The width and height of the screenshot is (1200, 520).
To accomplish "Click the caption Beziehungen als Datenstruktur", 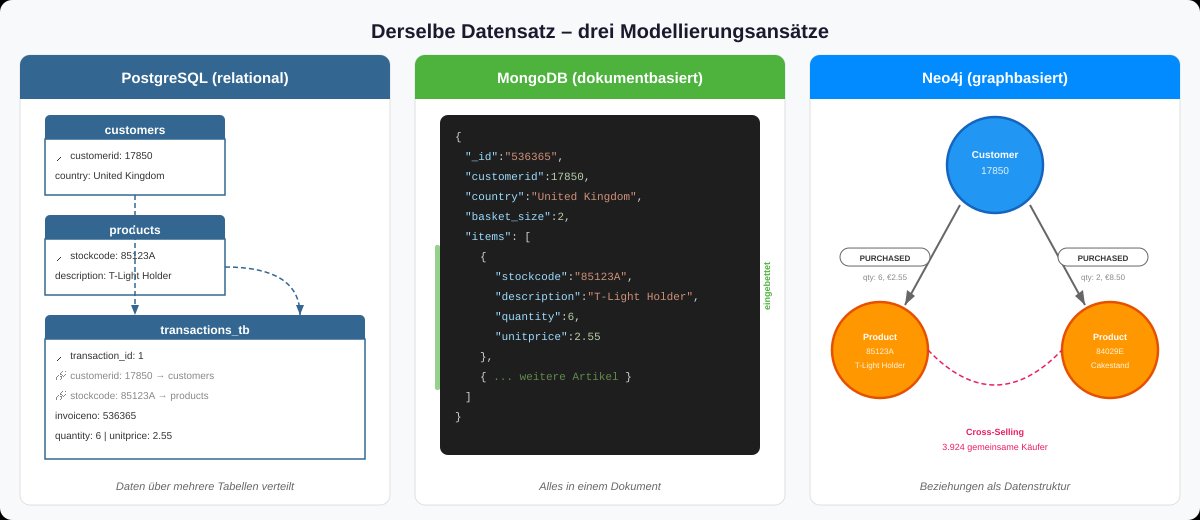I will pos(995,486).
